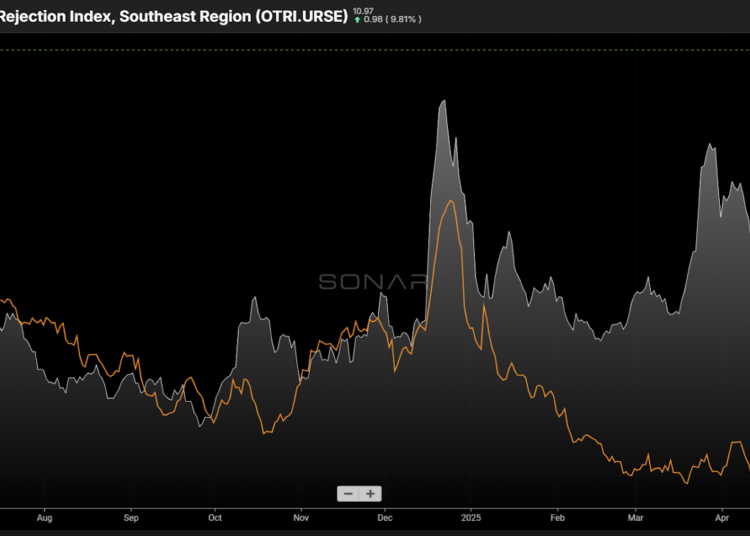The height and width of the screenshot is (536, 750).
Task: Click the white series peak in late December
Action: (441, 101)
